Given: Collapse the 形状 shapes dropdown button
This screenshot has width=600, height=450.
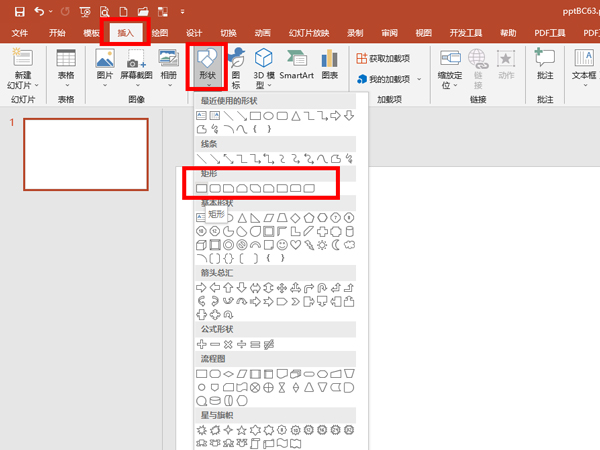Looking at the screenshot, I should pos(205,65).
